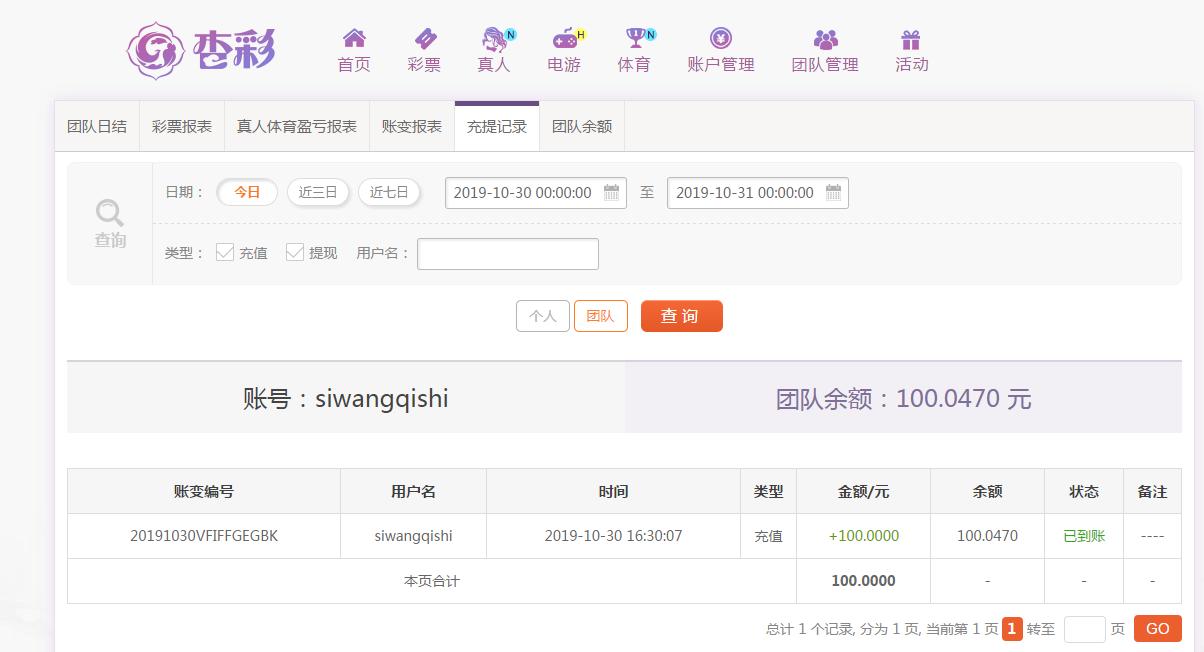Click the magnifier 查询 search icon
The image size is (1204, 652).
coord(110,212)
